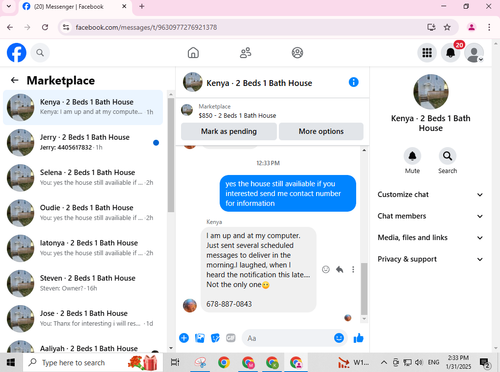Open Chrome three-dot menu

(x=489, y=27)
